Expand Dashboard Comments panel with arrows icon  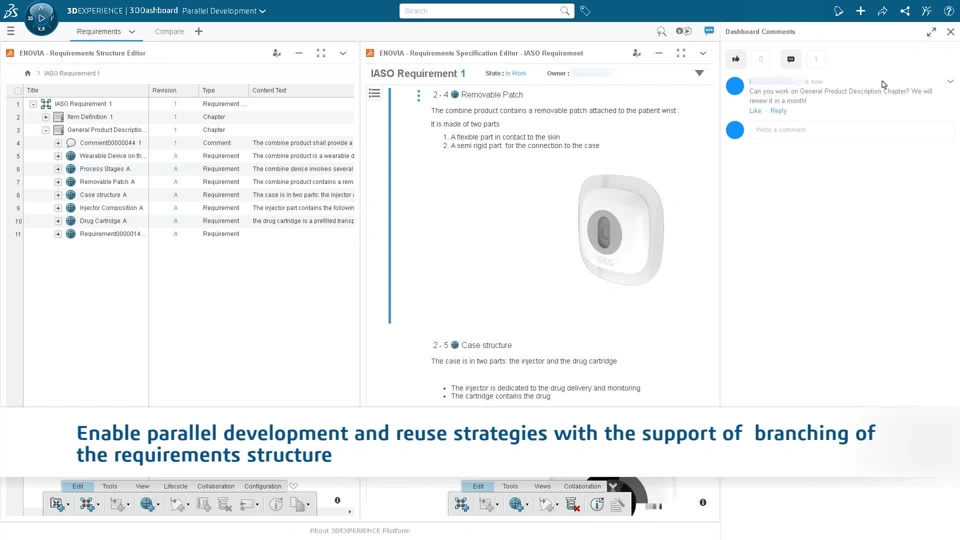tap(931, 32)
